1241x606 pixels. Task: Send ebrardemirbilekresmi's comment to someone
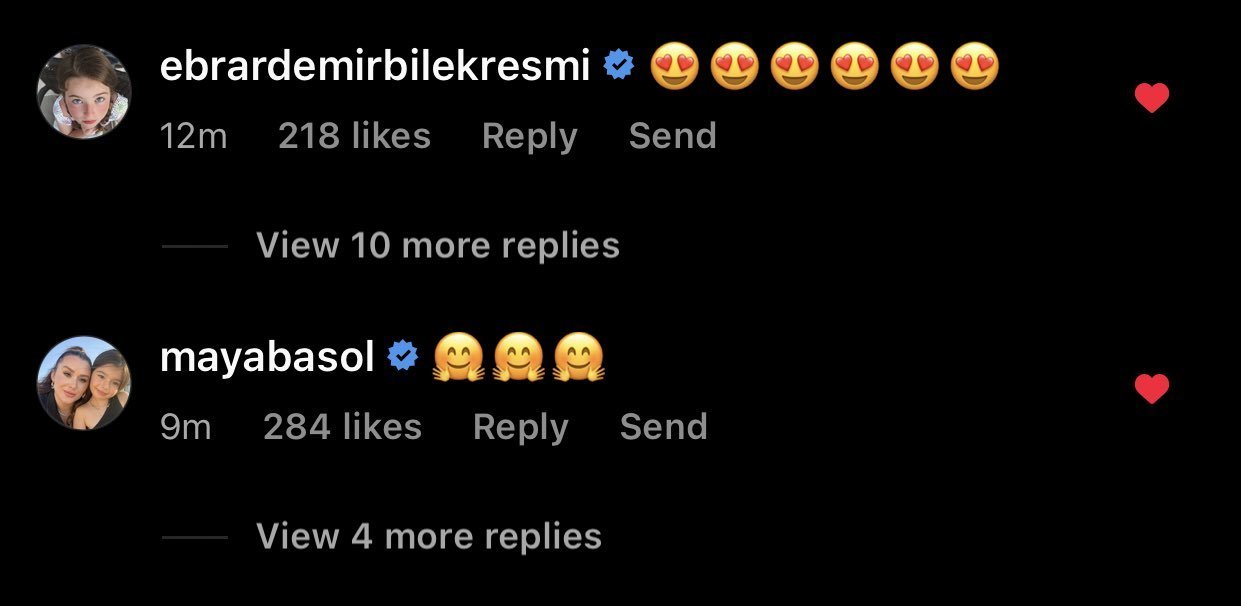[672, 137]
